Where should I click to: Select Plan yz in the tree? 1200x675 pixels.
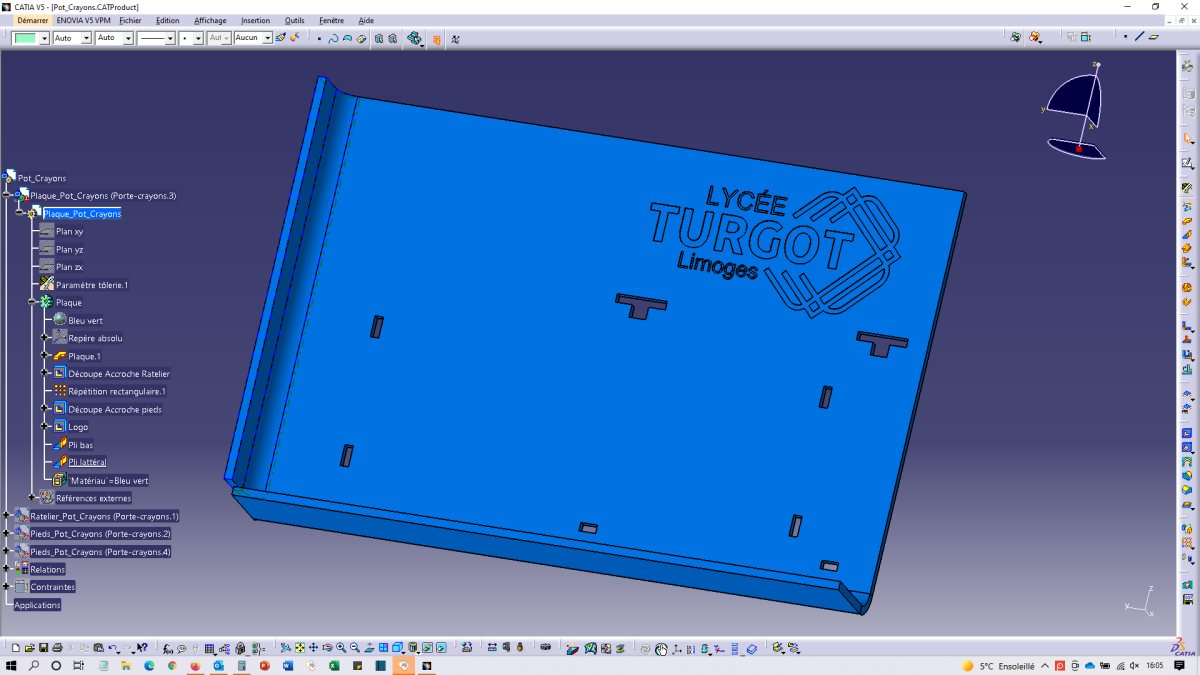(69, 249)
